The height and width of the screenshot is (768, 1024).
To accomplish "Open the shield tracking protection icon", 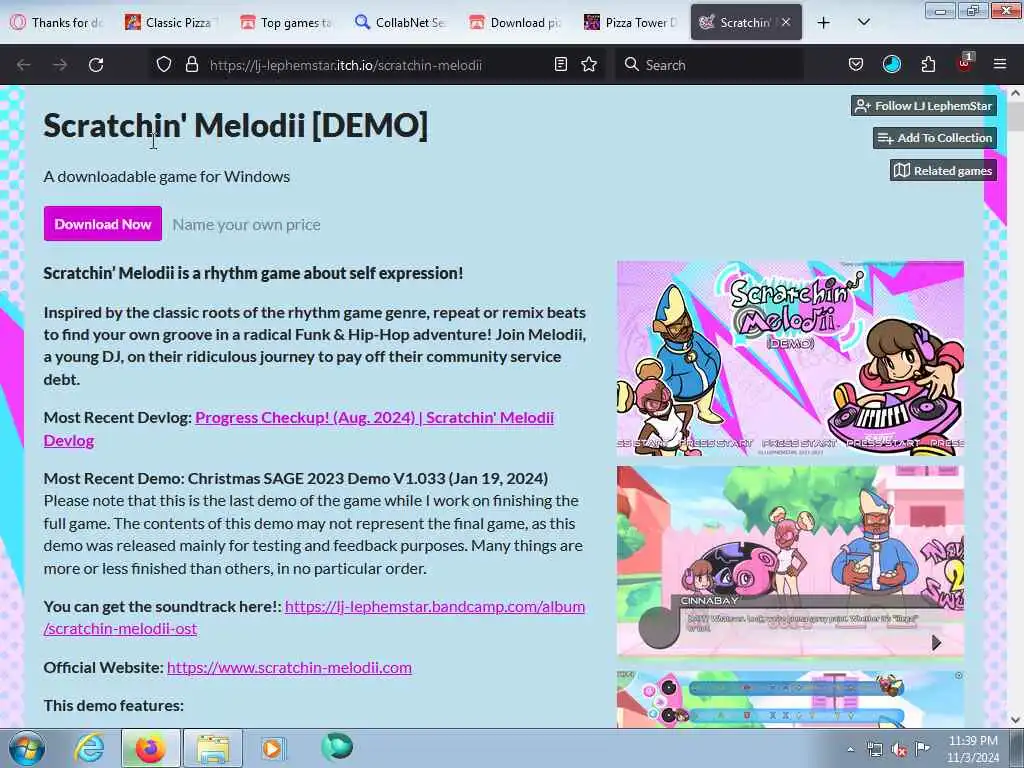I will coord(164,65).
